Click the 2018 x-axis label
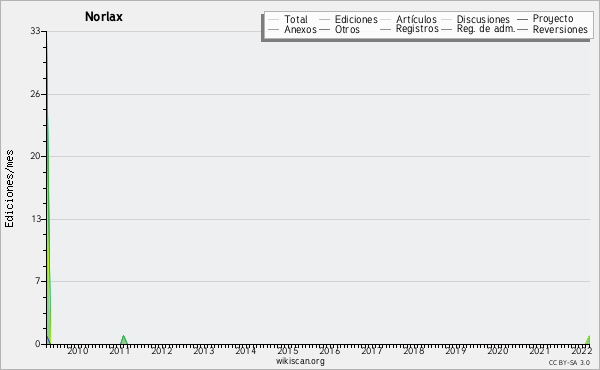The image size is (600, 370). click(x=414, y=350)
